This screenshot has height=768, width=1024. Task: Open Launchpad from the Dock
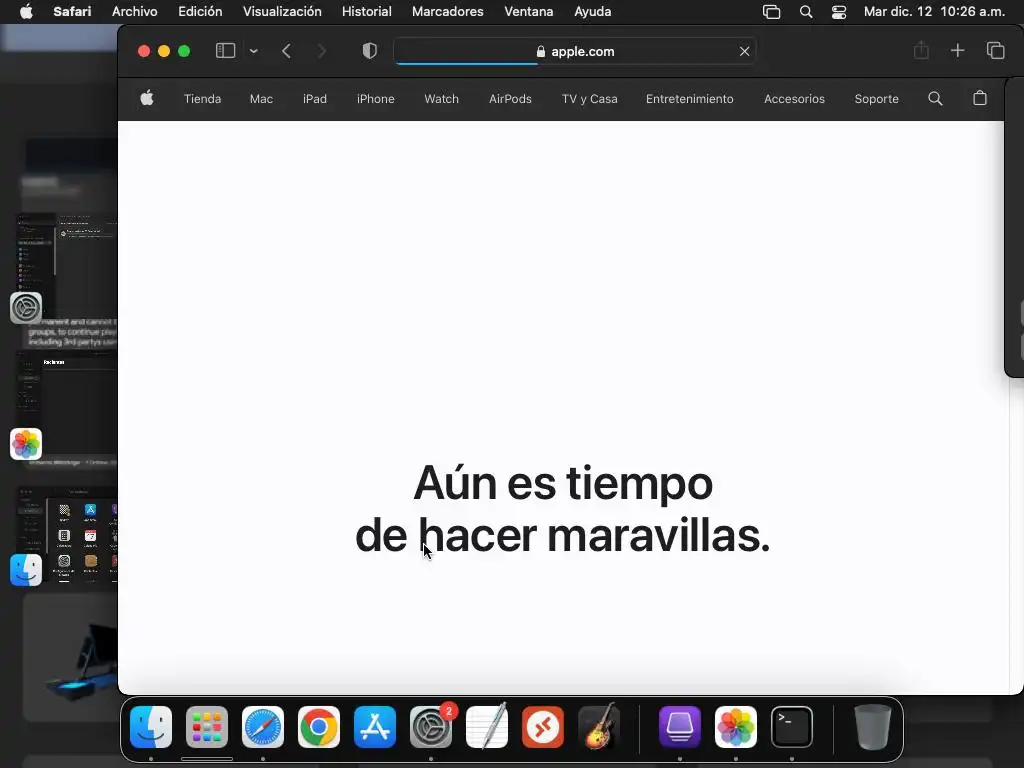(x=207, y=727)
